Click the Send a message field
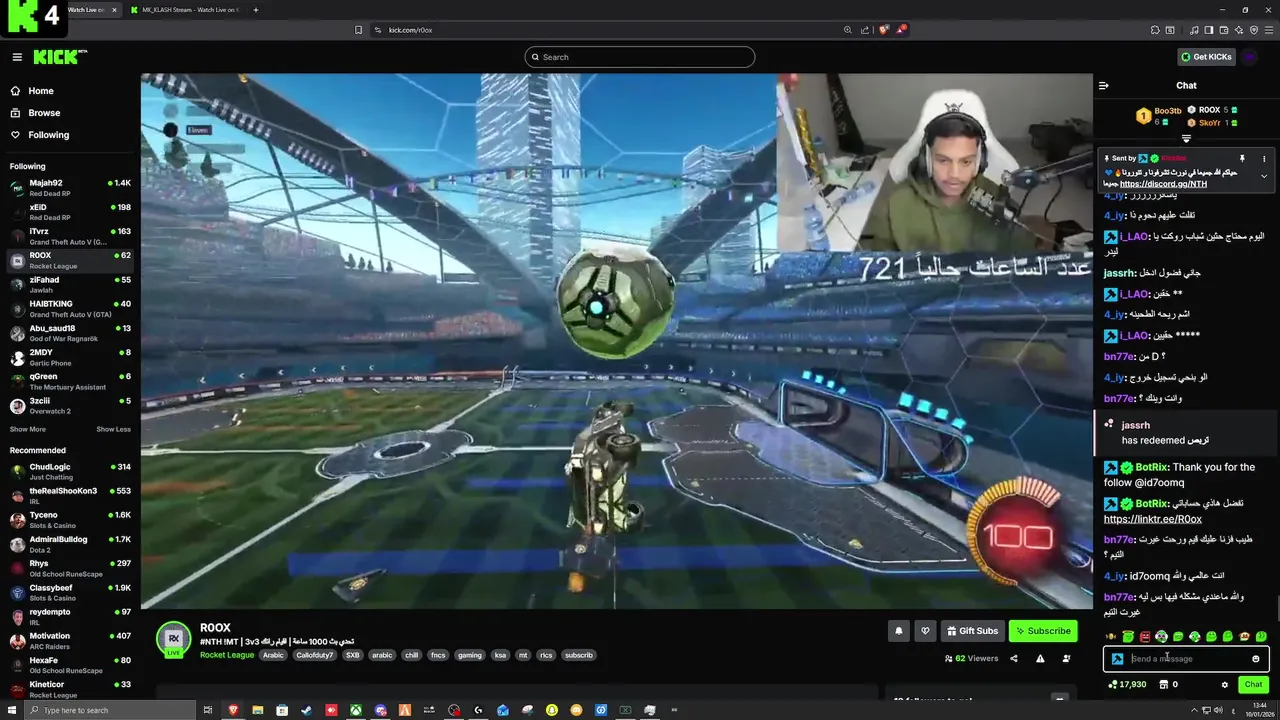This screenshot has width=1280, height=720. pos(1186,659)
